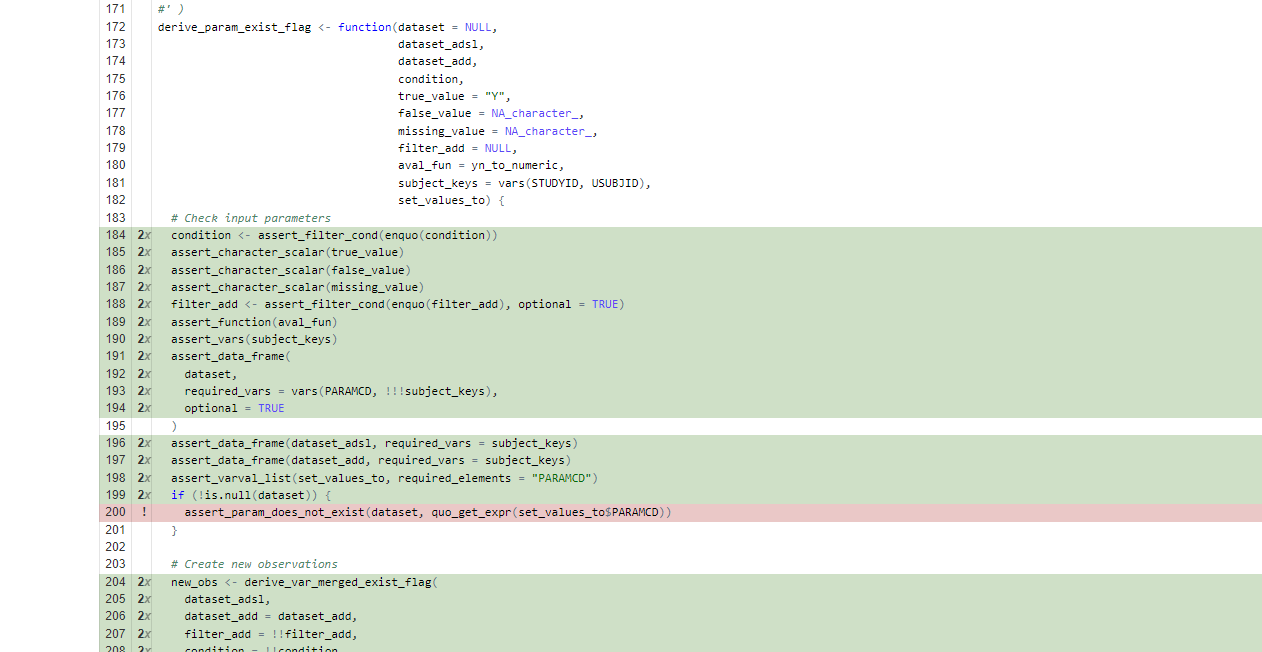Click assert_function(aval_fun) line
The height and width of the screenshot is (652, 1262).
pos(254,322)
